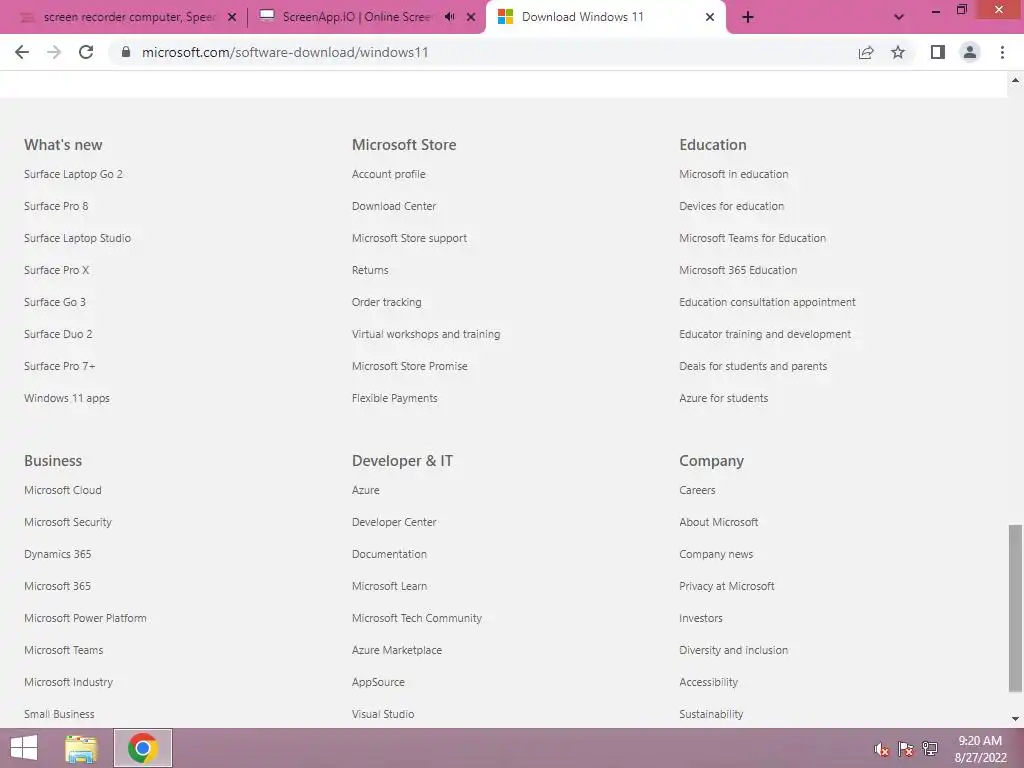Go back to the previous page

22,52
